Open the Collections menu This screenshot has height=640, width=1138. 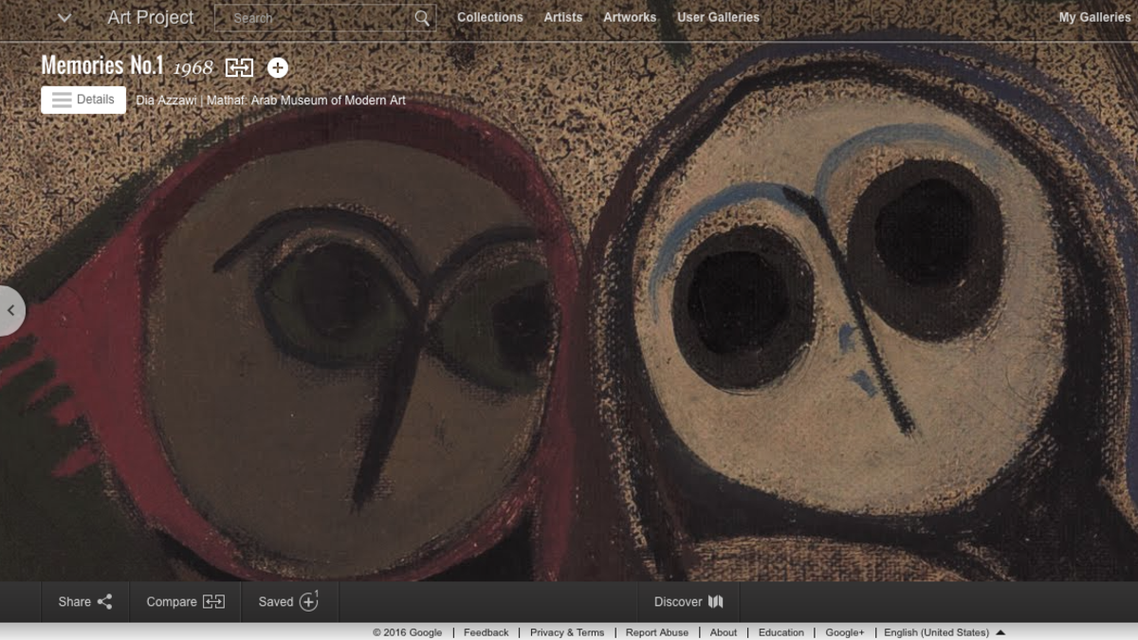pyautogui.click(x=490, y=17)
